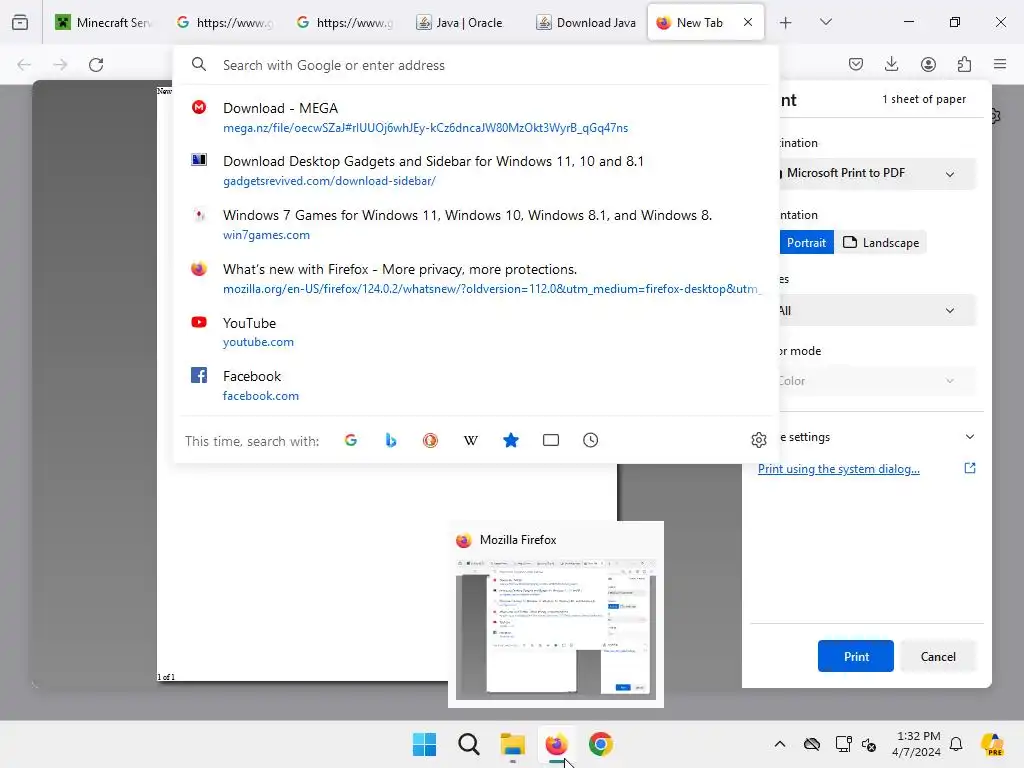Search this time with DuckDuckGo icon
The height and width of the screenshot is (768, 1024).
430,440
